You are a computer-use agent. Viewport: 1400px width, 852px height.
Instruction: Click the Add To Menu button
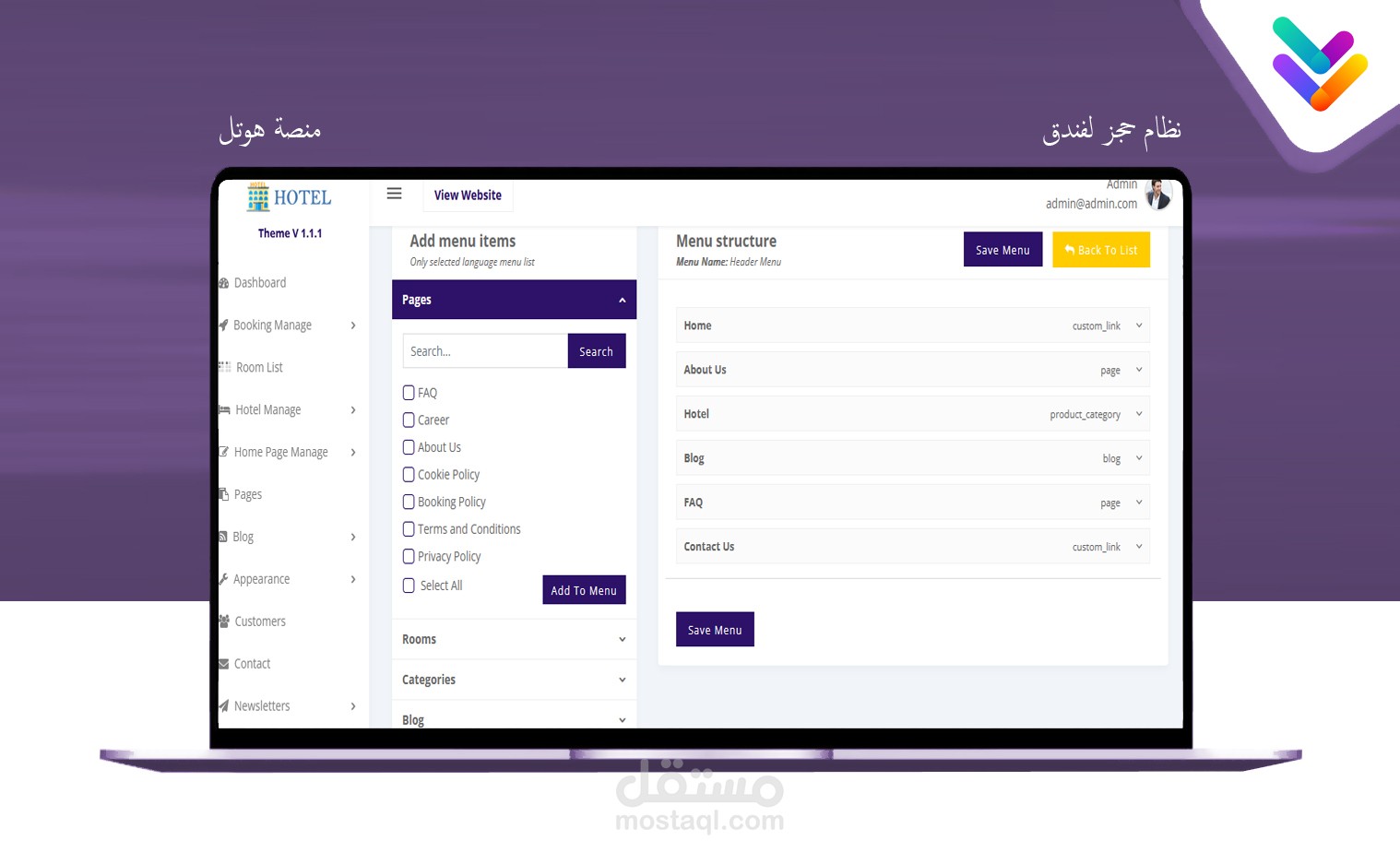584,590
